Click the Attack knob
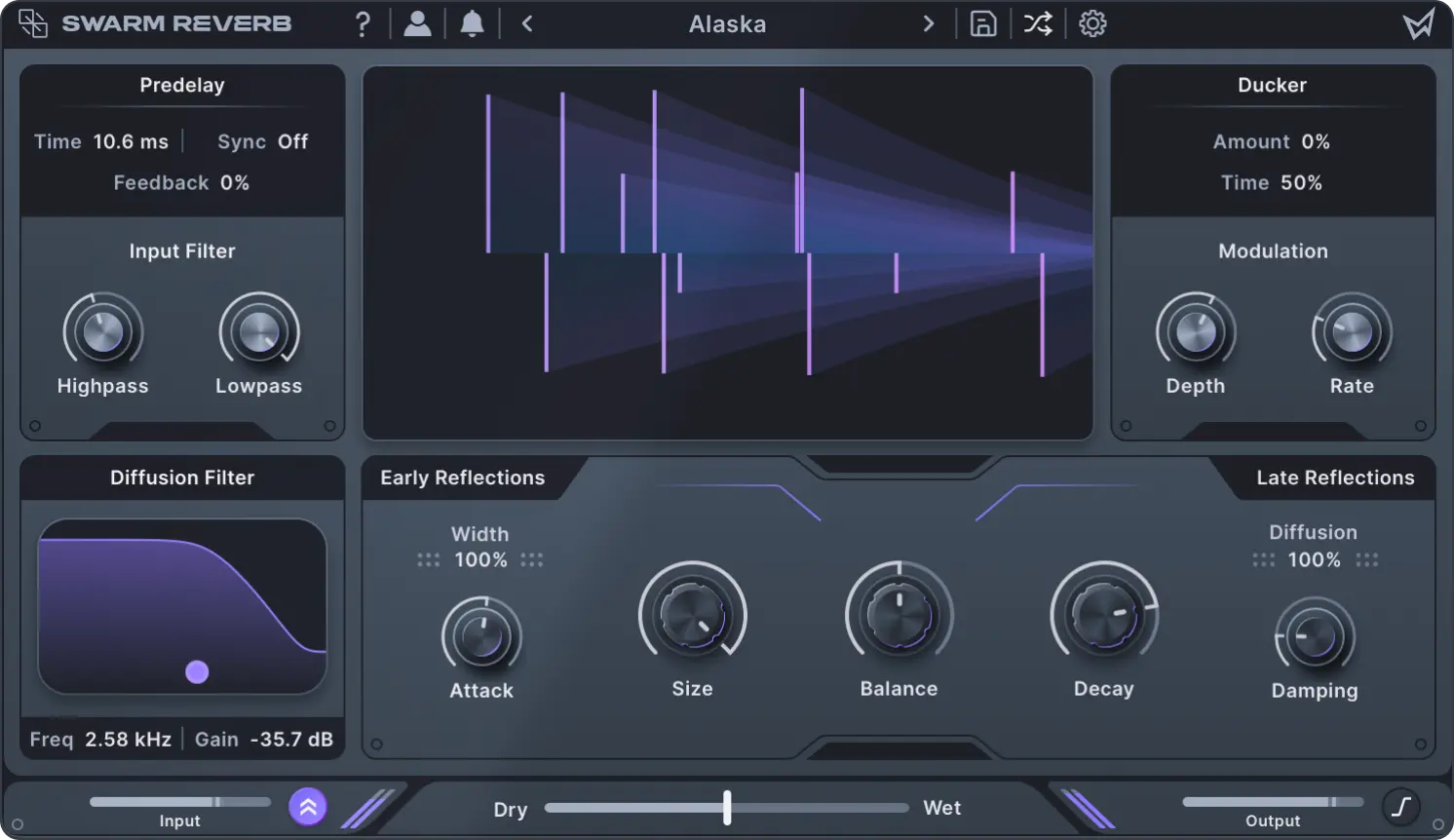 [481, 636]
